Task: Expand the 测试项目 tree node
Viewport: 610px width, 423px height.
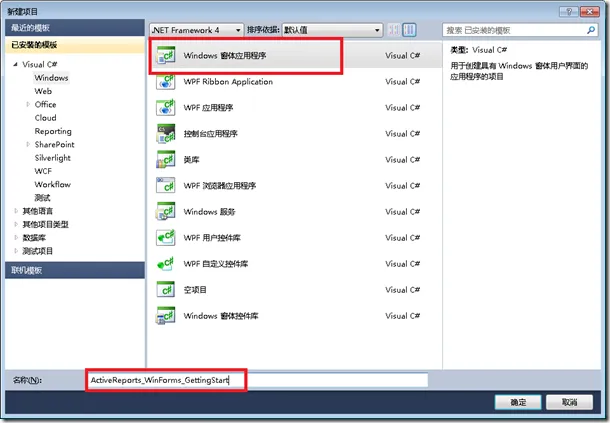Action: coord(16,251)
